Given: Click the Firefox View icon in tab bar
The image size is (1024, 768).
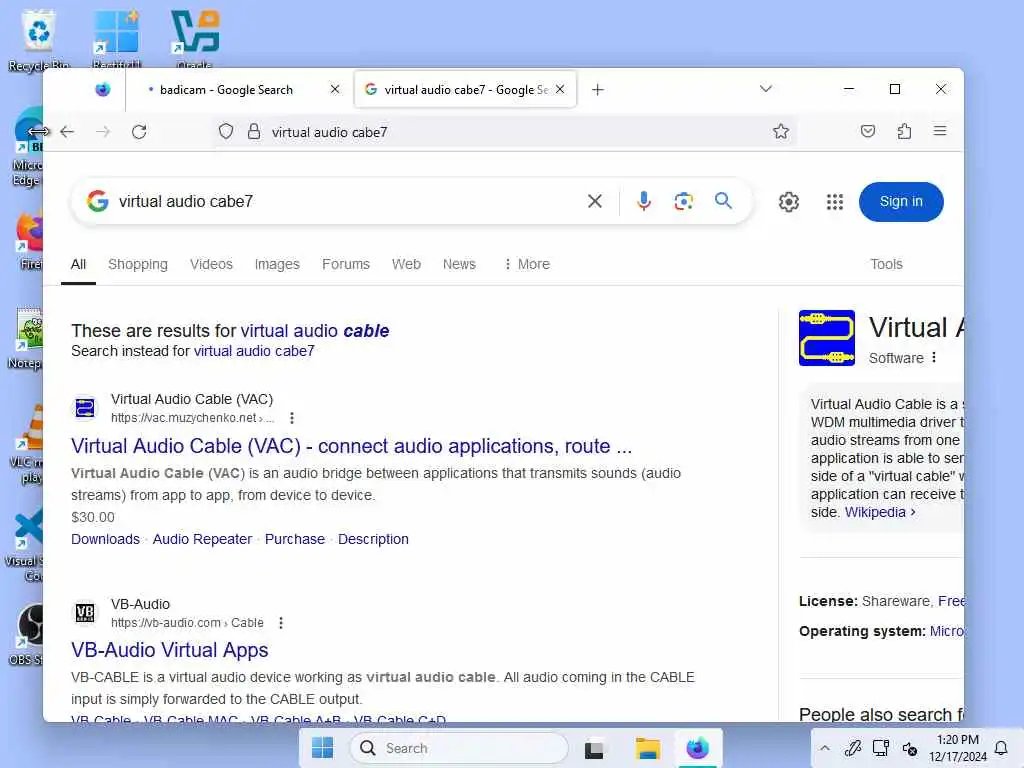Looking at the screenshot, I should pyautogui.click(x=103, y=89).
